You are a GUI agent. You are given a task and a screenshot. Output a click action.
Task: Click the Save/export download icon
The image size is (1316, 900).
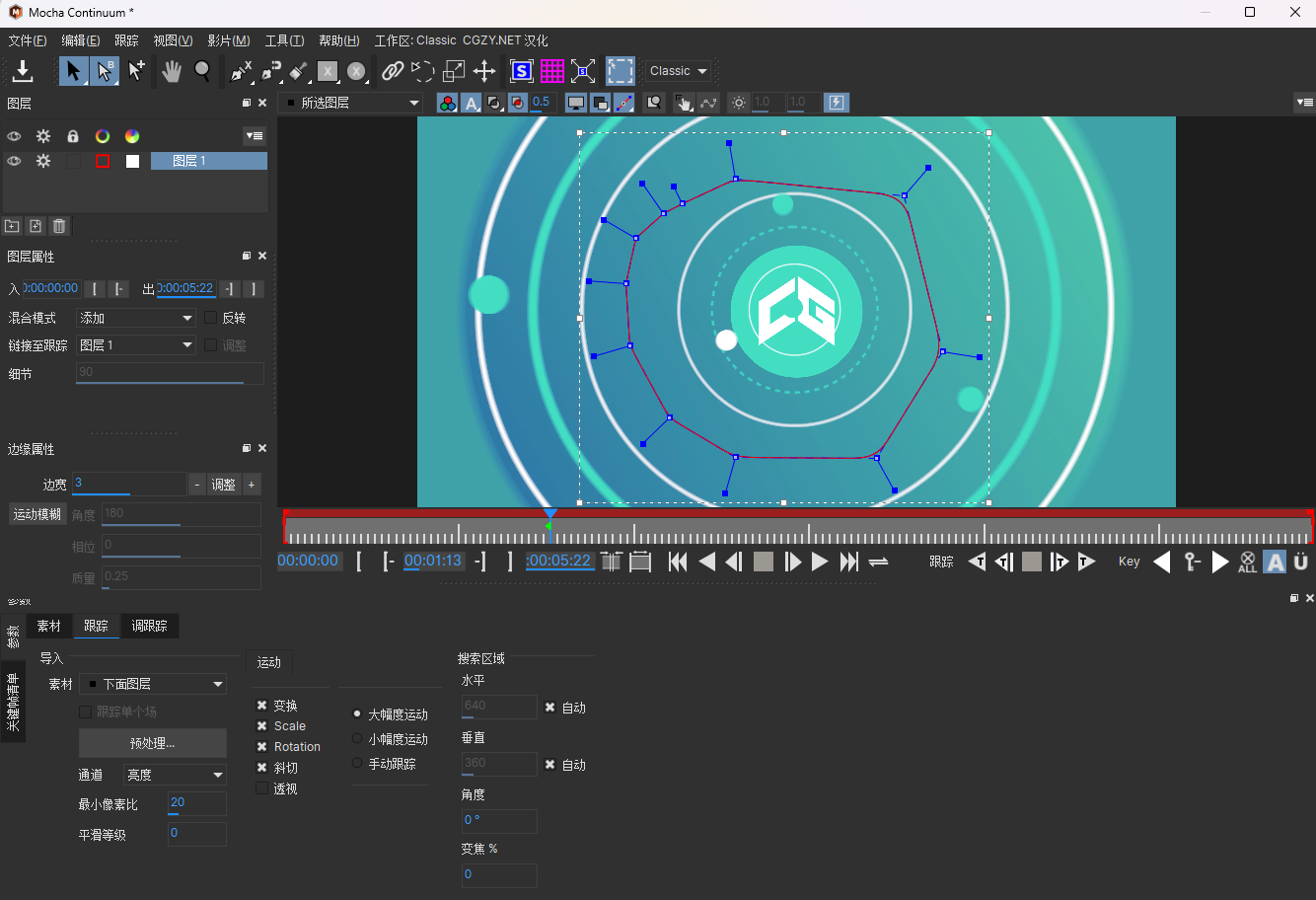point(23,71)
